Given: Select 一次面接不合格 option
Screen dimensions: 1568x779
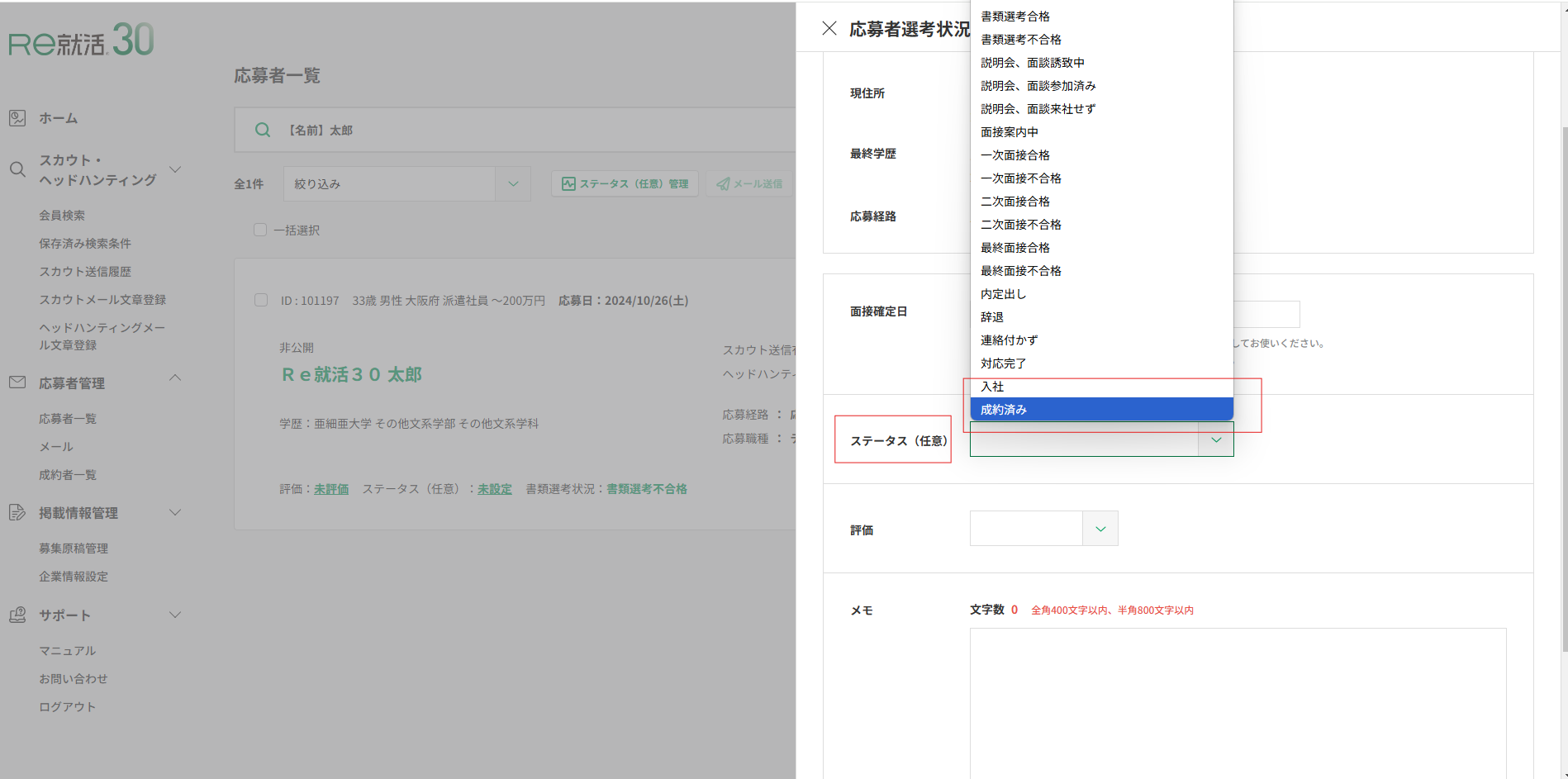Looking at the screenshot, I should (x=1102, y=178).
